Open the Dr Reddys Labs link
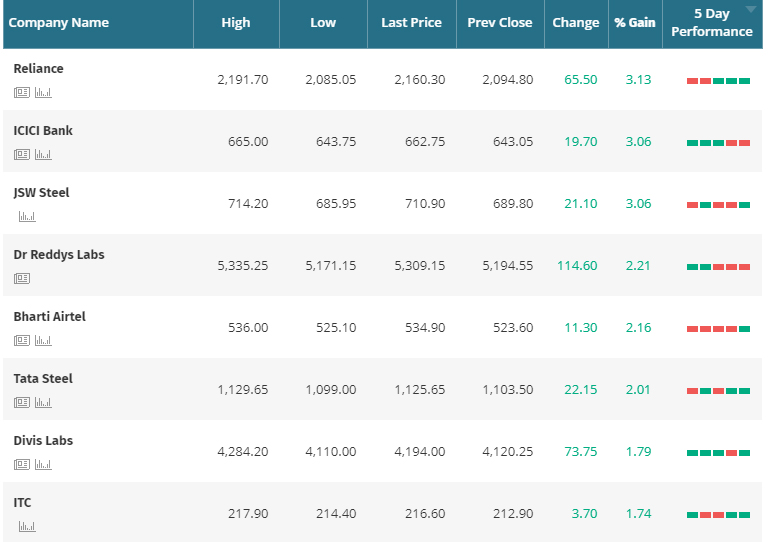 [58, 255]
